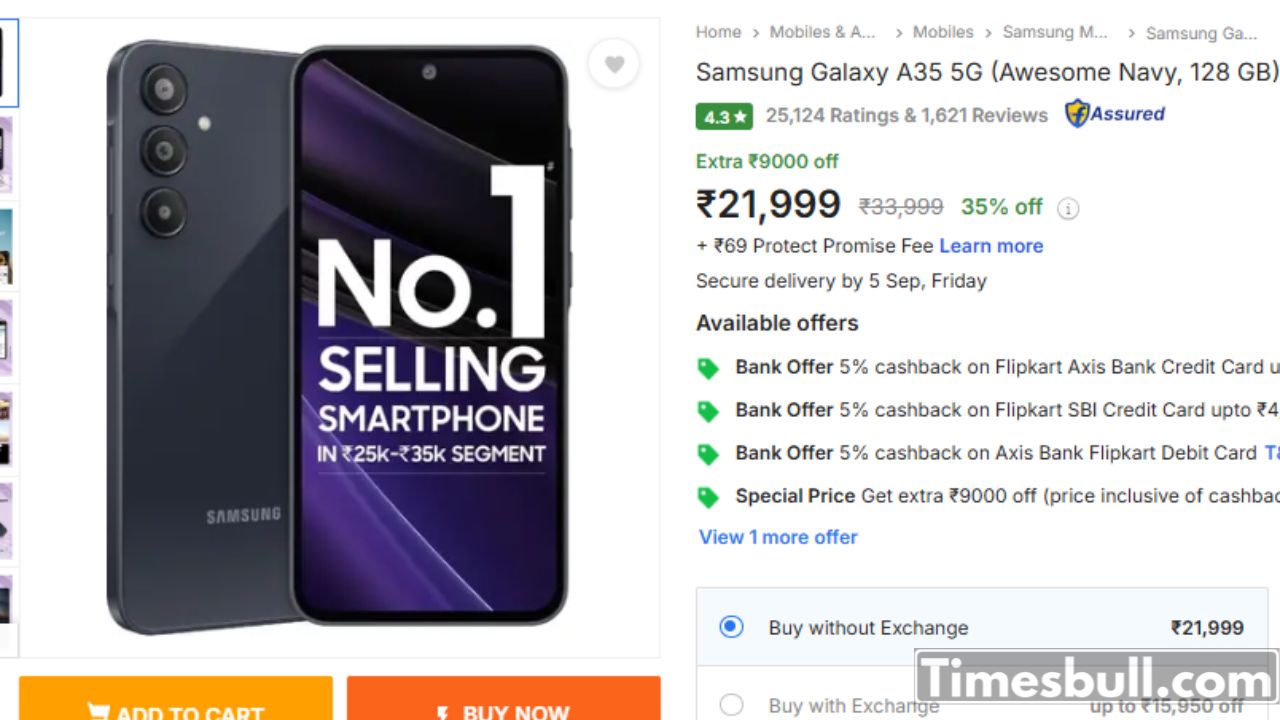The height and width of the screenshot is (720, 1280).
Task: Select the first product thumbnail image
Action: pyautogui.click(x=7, y=62)
